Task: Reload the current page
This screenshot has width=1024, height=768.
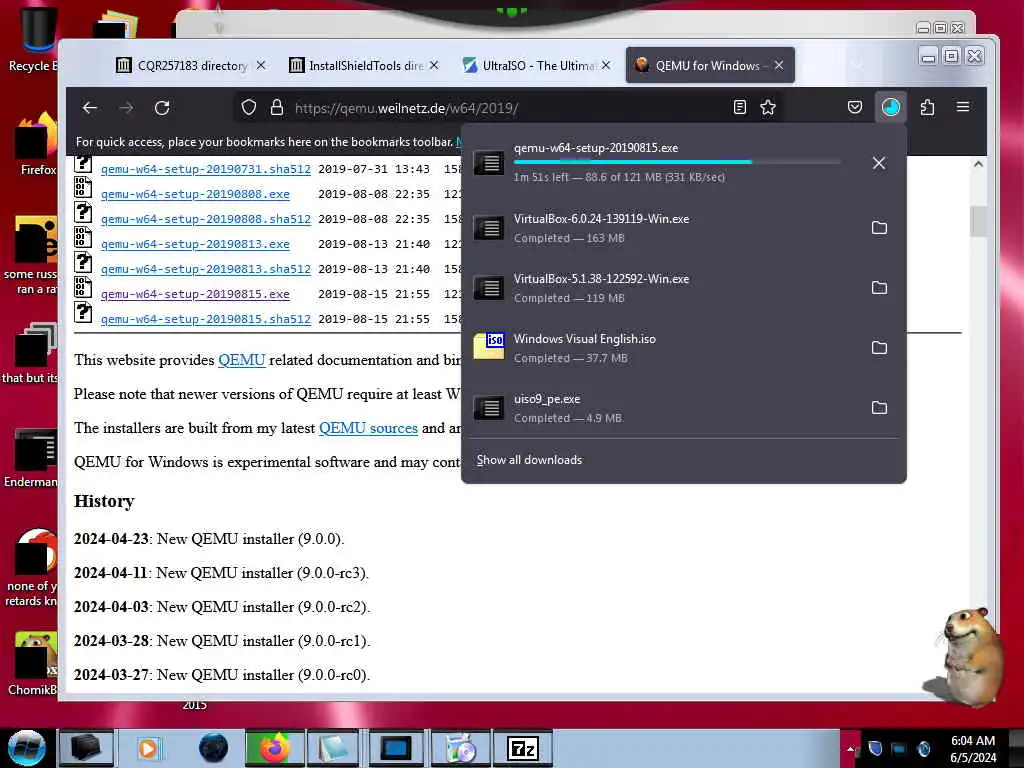Action: [162, 108]
